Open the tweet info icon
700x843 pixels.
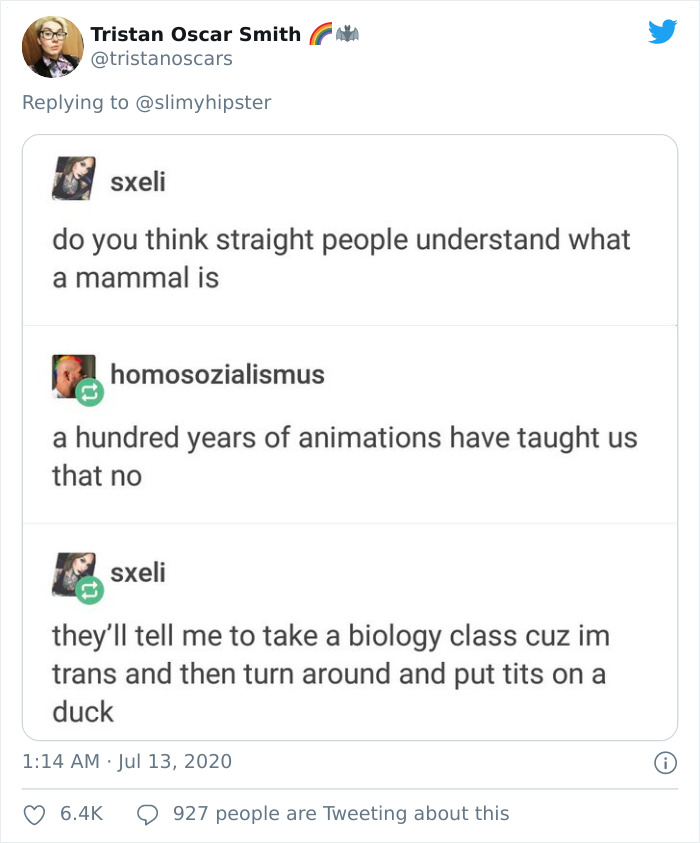(x=666, y=761)
